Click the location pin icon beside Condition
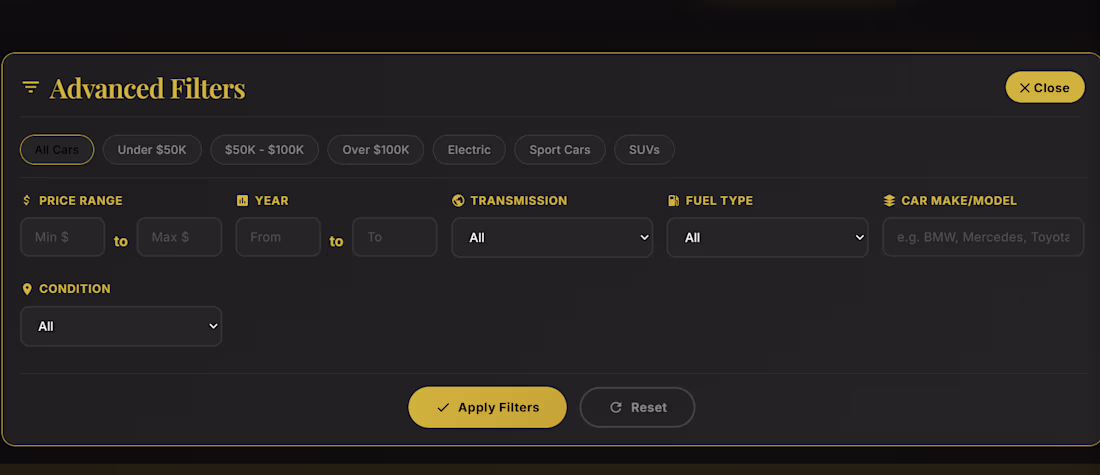1100x475 pixels. (x=27, y=288)
